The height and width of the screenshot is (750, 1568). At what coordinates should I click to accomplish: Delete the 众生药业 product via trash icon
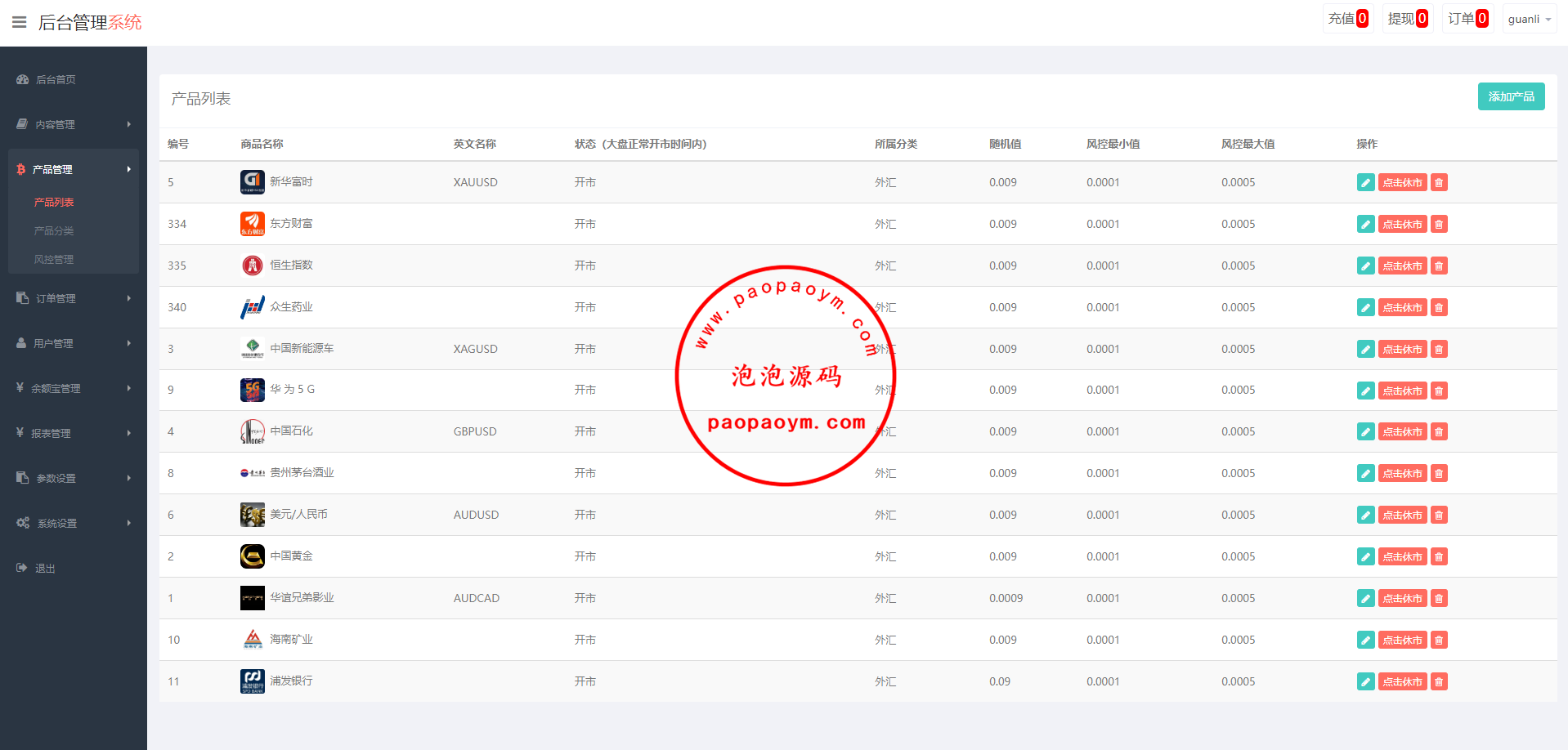click(x=1439, y=307)
